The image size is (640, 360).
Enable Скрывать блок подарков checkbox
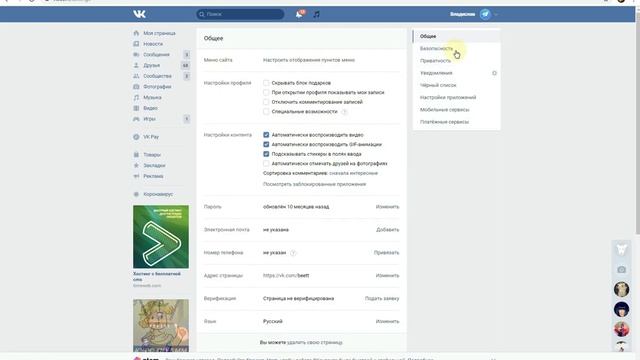coord(266,83)
